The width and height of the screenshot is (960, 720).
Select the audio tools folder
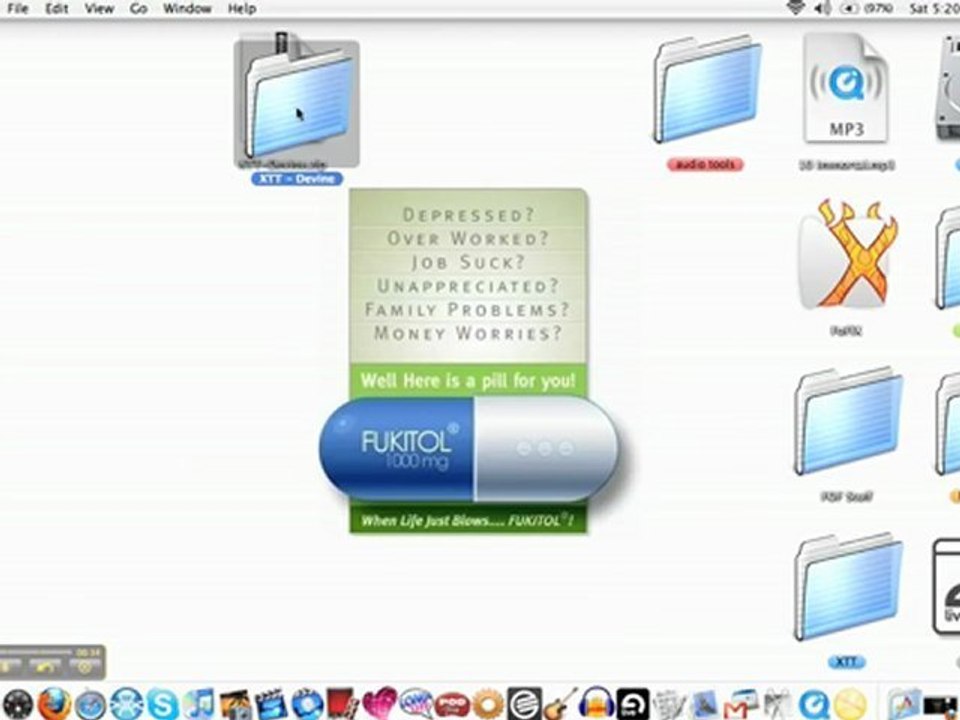[707, 91]
